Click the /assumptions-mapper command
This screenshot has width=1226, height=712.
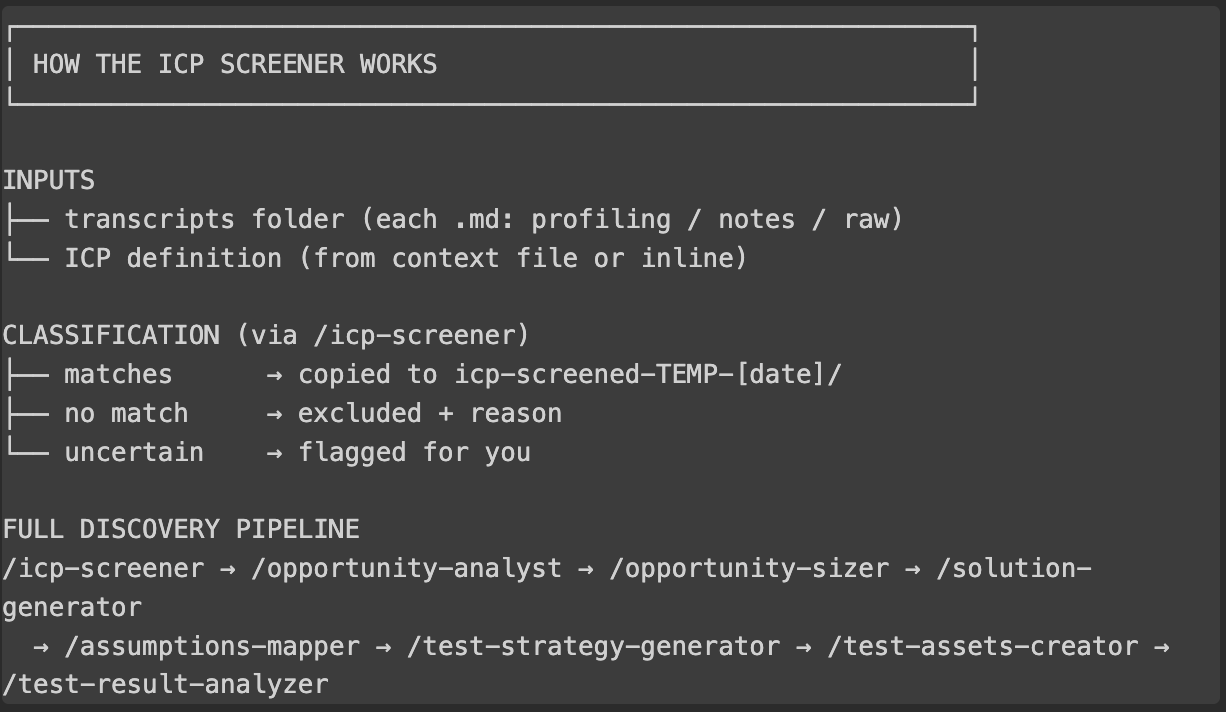click(x=212, y=646)
